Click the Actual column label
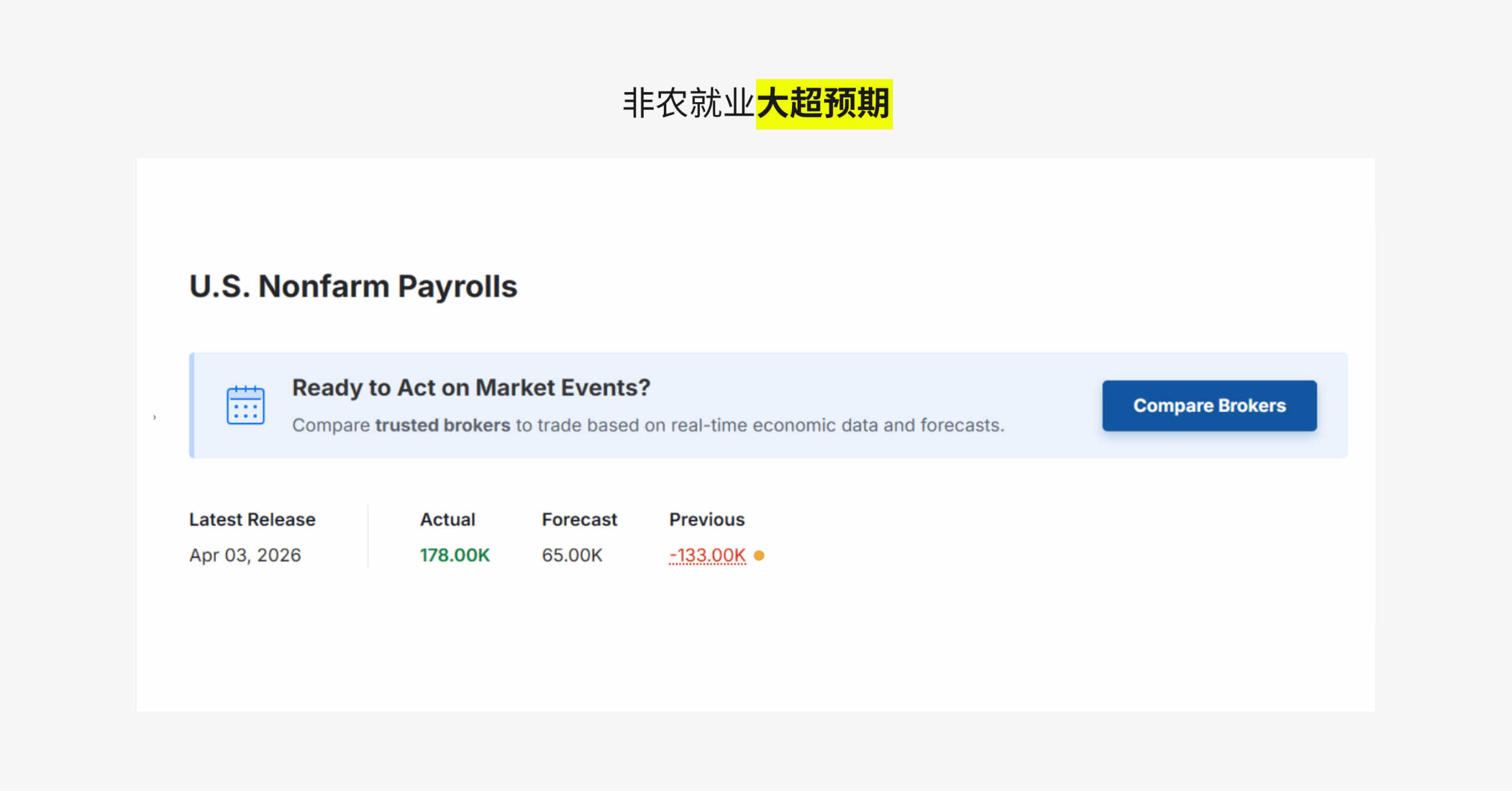The width and height of the screenshot is (1512, 791). tap(447, 519)
